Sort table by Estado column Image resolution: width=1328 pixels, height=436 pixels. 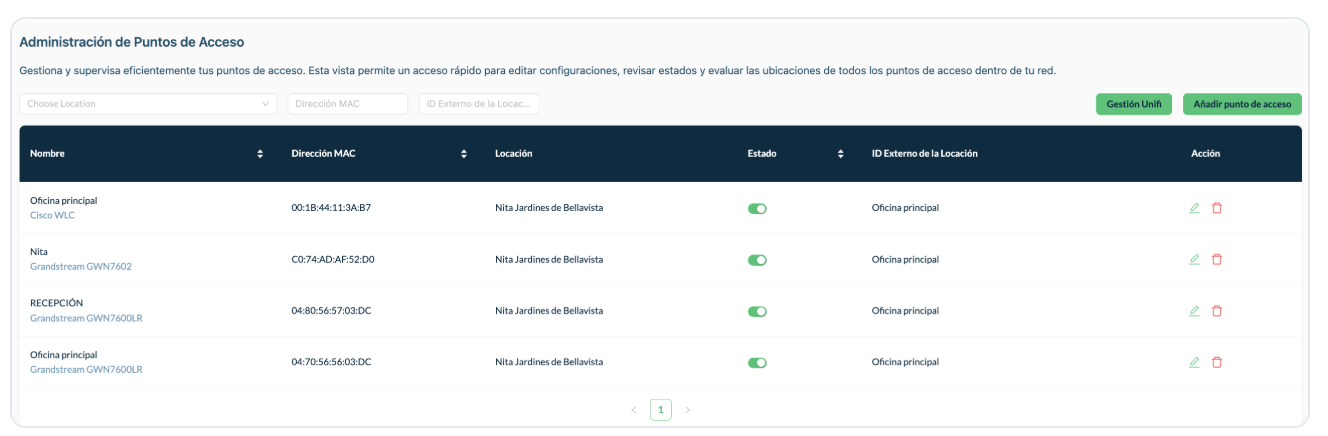pos(840,154)
